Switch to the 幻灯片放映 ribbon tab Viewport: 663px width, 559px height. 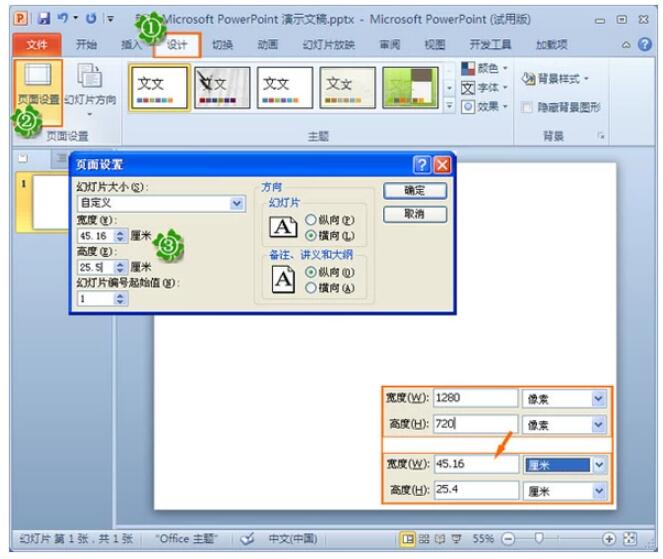tap(329, 44)
